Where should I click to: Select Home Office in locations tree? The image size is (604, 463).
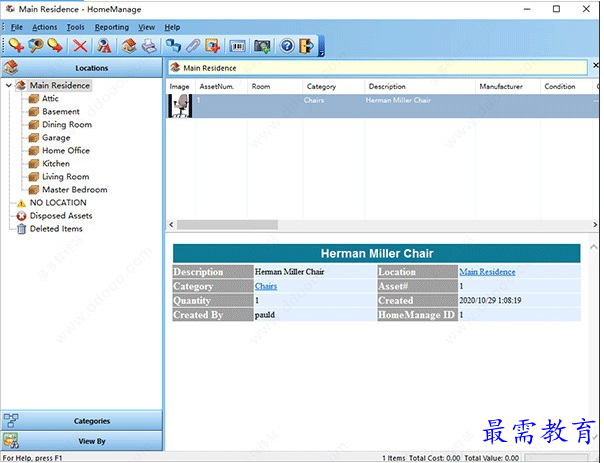point(65,151)
